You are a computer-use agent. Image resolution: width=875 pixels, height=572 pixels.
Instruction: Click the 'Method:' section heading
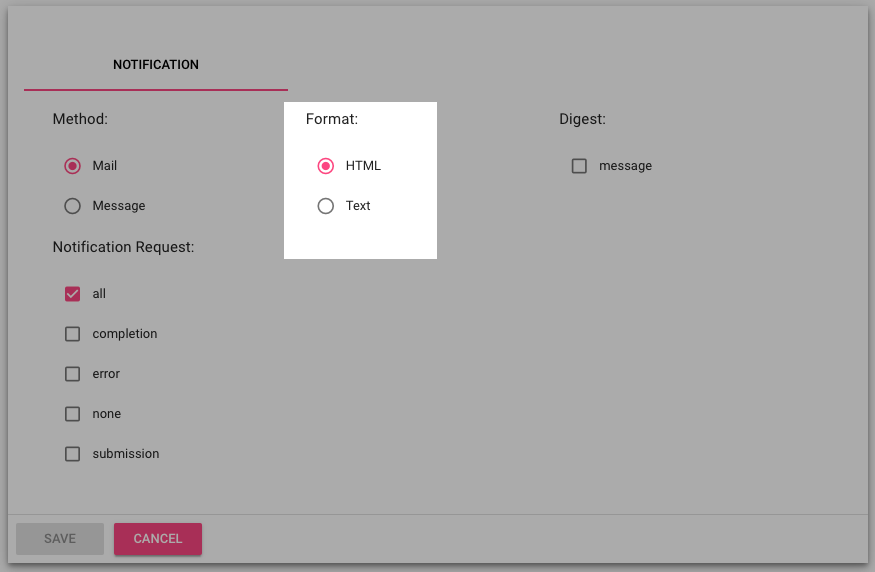(80, 119)
